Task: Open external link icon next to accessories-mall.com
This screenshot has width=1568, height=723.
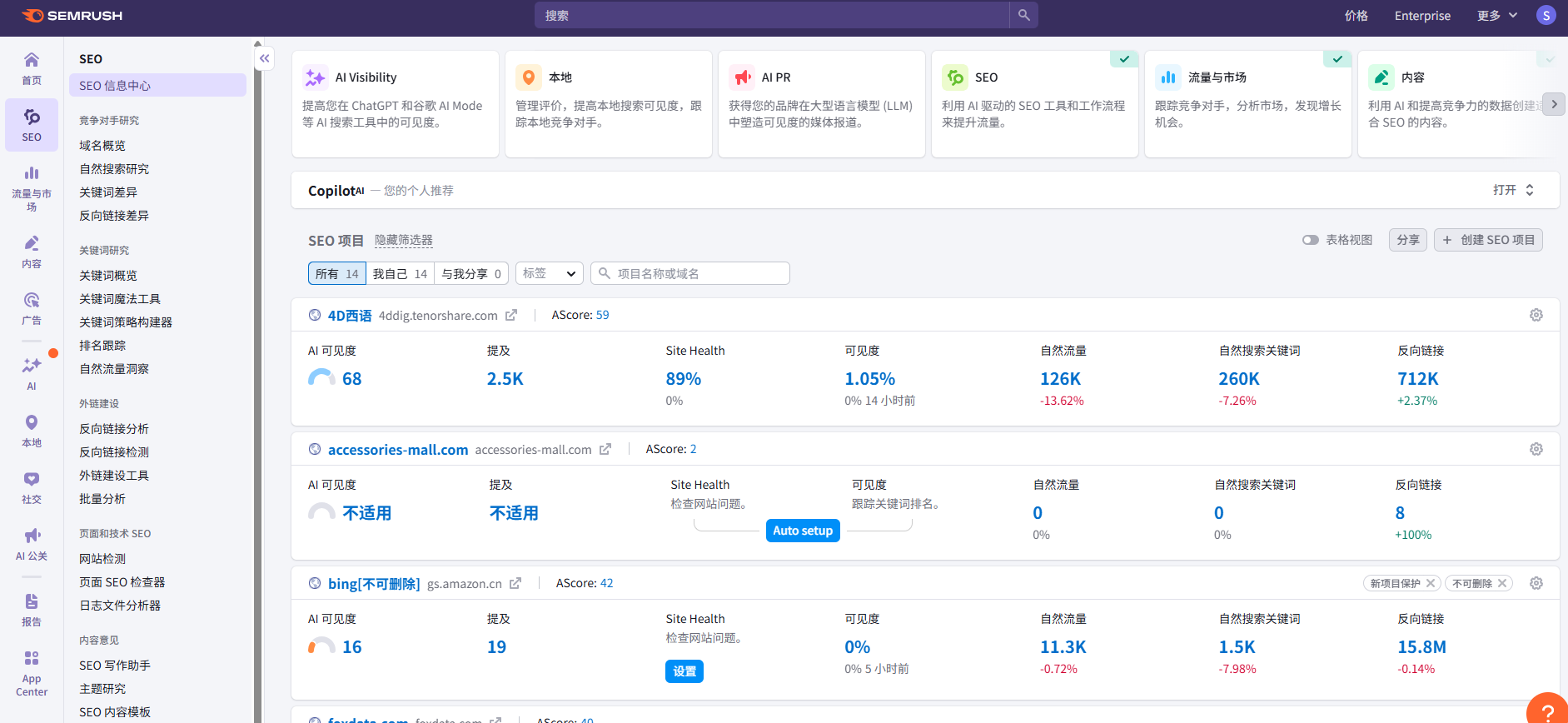Action: point(605,449)
